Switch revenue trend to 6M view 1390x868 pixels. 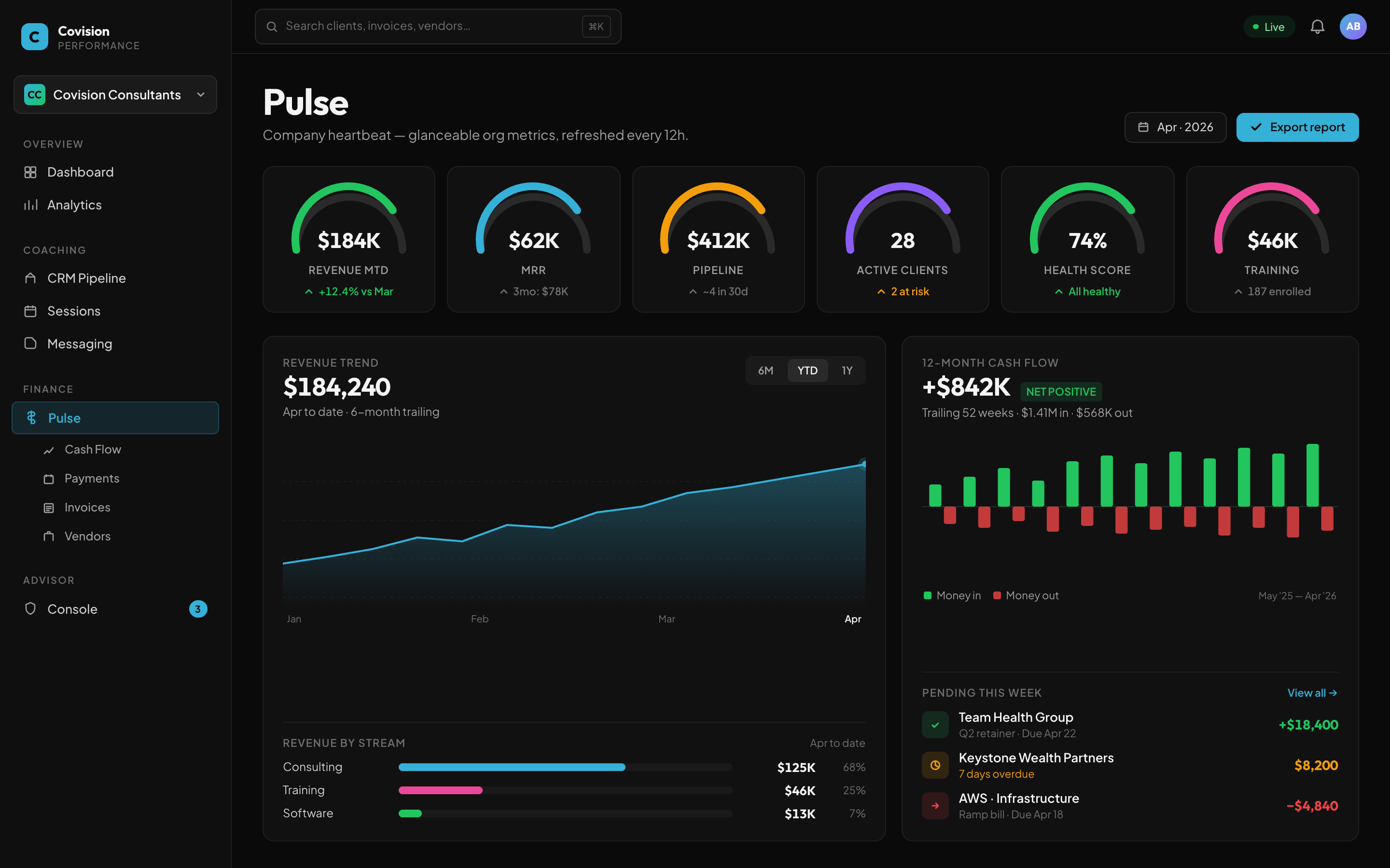click(765, 370)
